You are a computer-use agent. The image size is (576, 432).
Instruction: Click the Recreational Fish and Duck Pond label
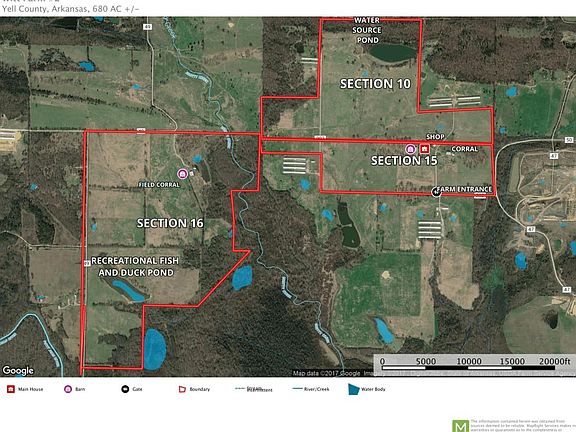[135, 267]
